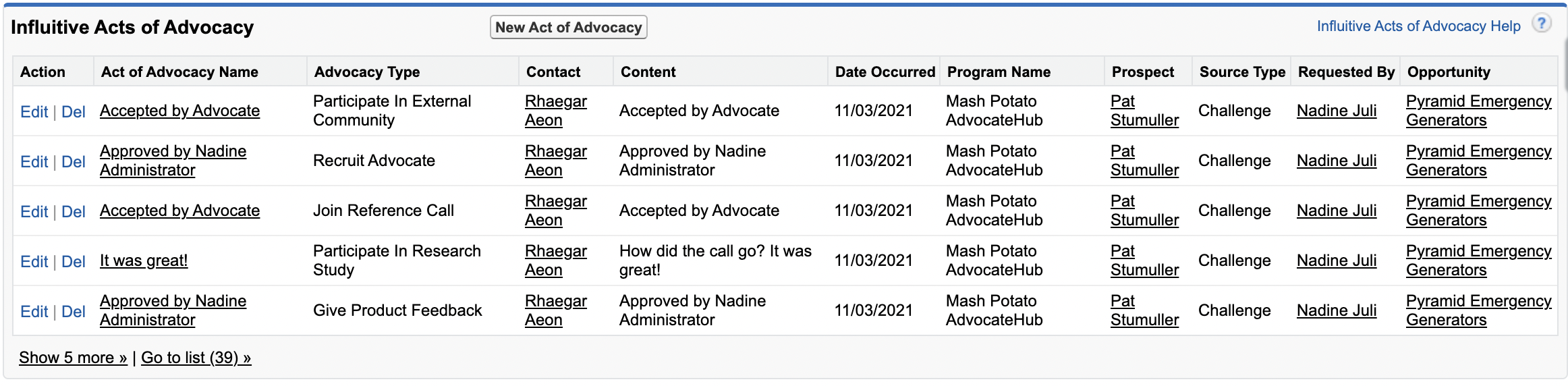Open the help question mark icon
Screen dimensions: 1568x386
1541,24
